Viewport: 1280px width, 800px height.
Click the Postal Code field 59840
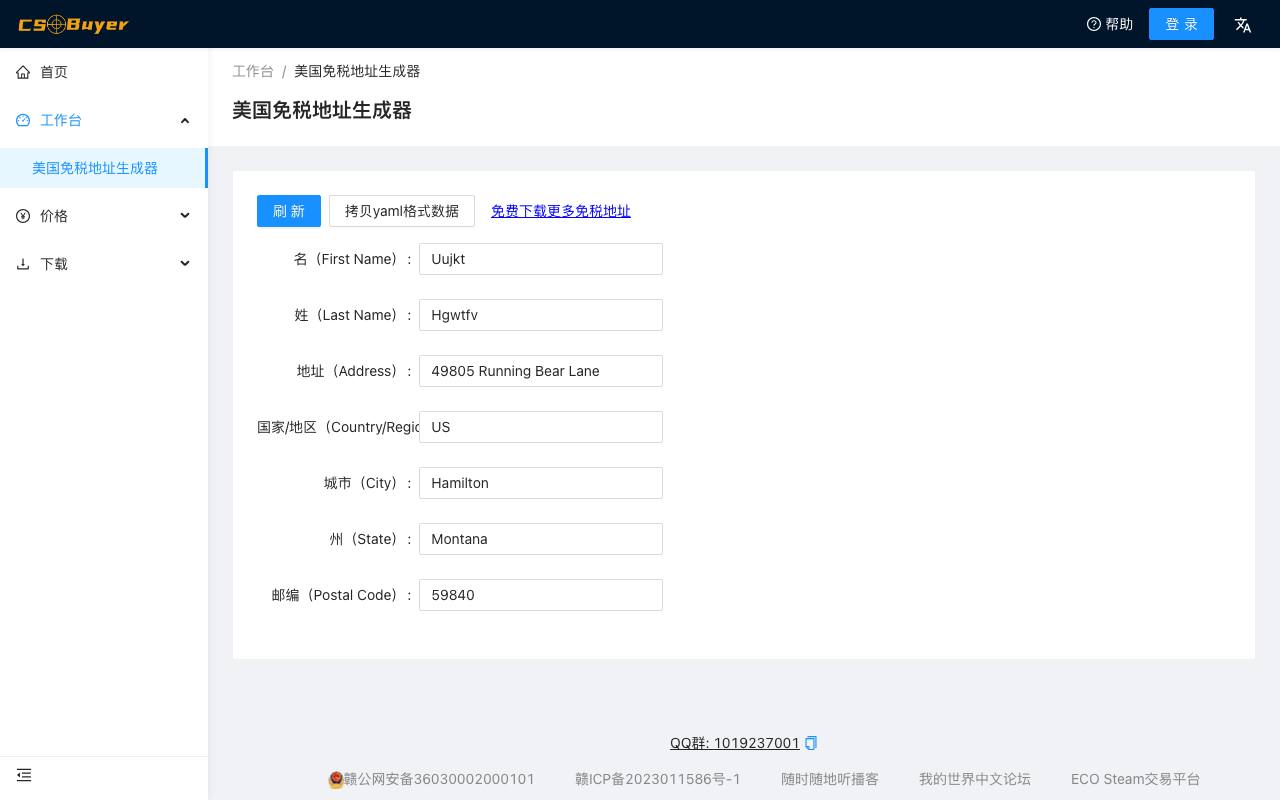pyautogui.click(x=541, y=595)
